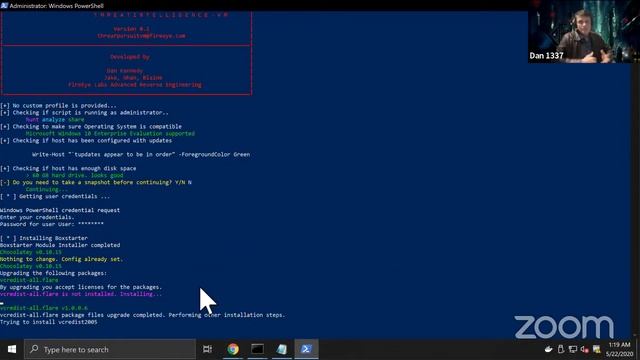The image size is (640, 360).
Task: Click the 'Do you need to take a snapshot' prompt
Action: [96, 182]
